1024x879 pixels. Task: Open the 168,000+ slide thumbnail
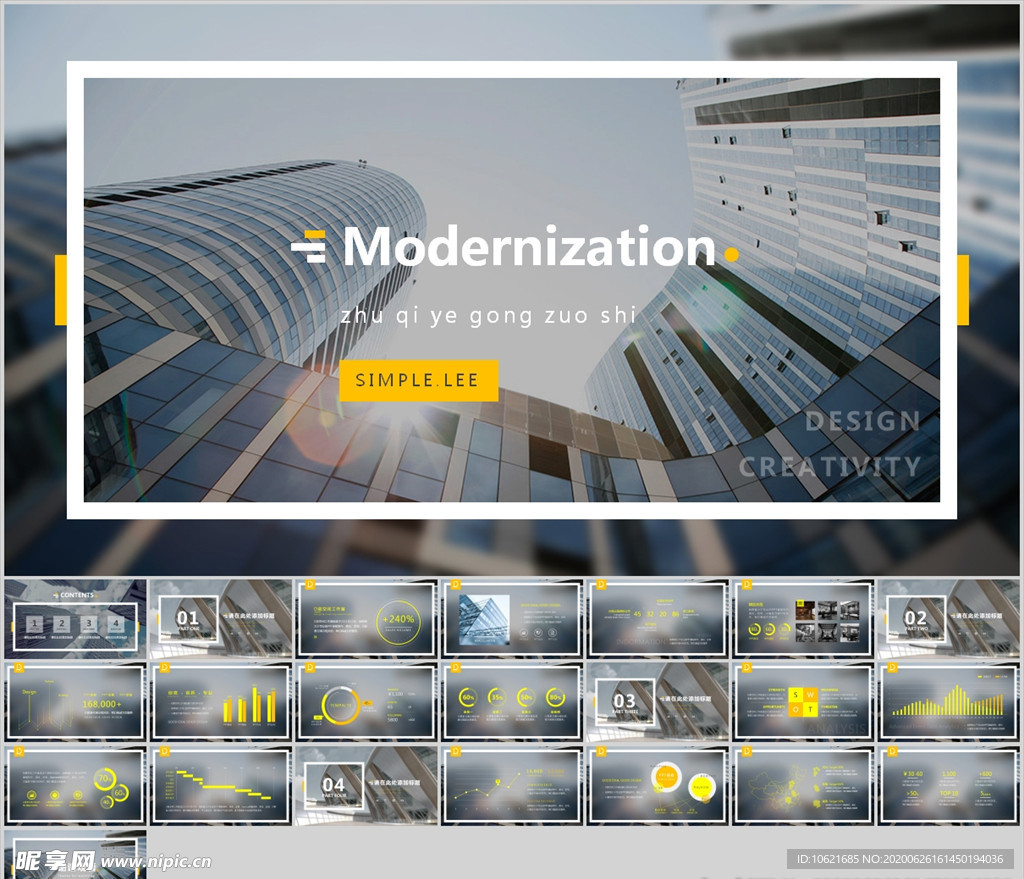tap(75, 702)
